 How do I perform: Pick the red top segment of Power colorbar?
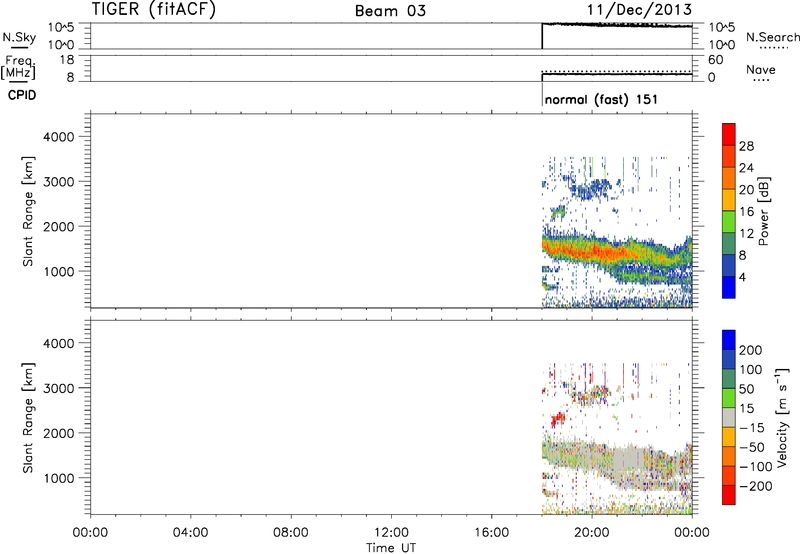tap(729, 134)
